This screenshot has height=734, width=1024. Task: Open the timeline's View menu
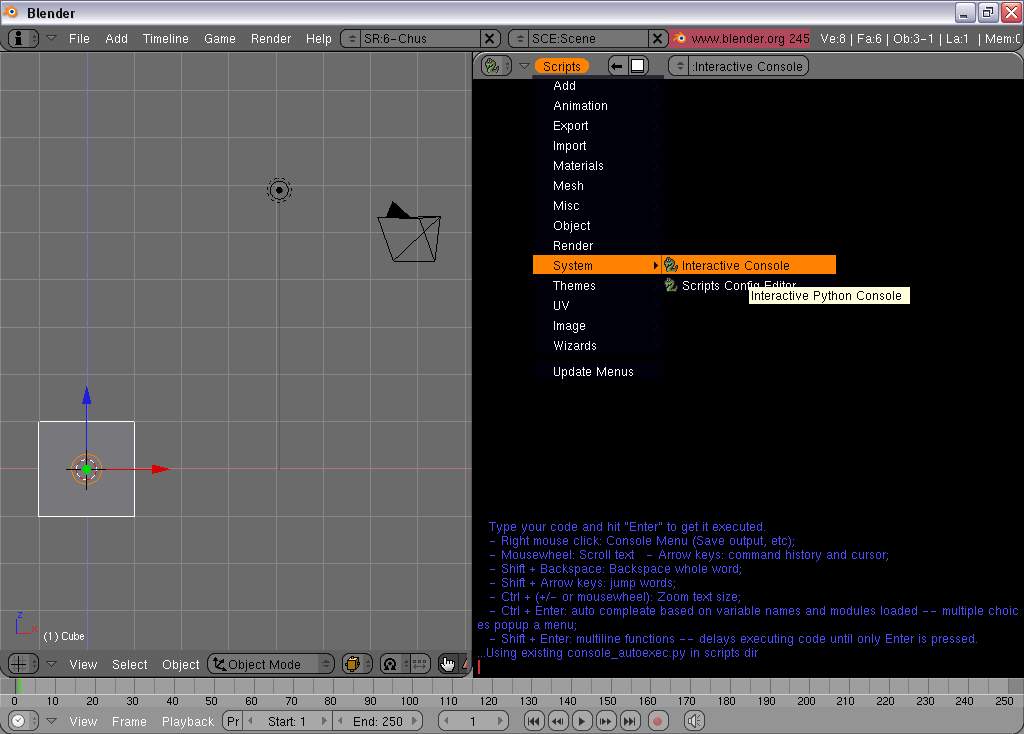coord(83,721)
